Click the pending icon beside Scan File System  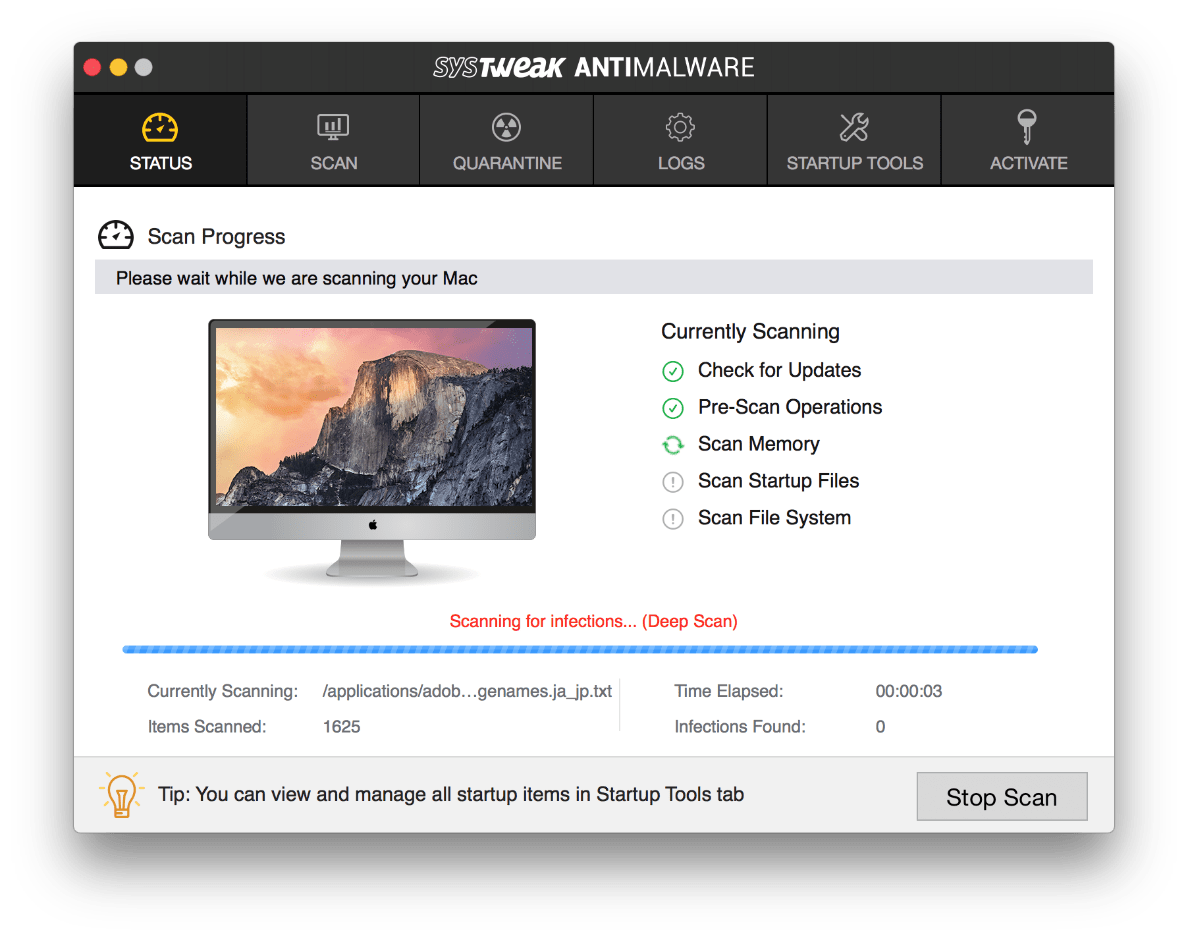point(673,519)
